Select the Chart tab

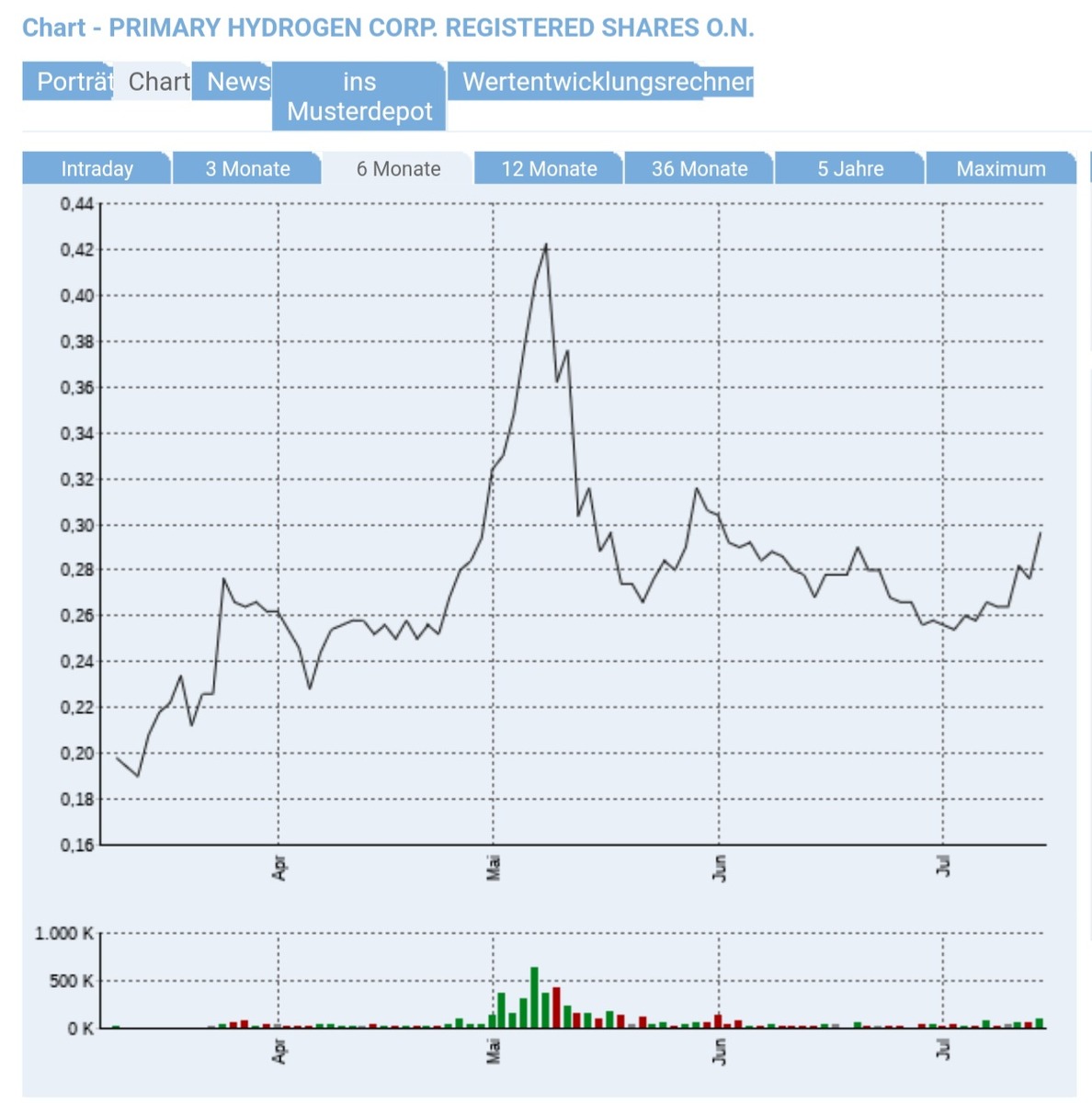click(x=158, y=82)
